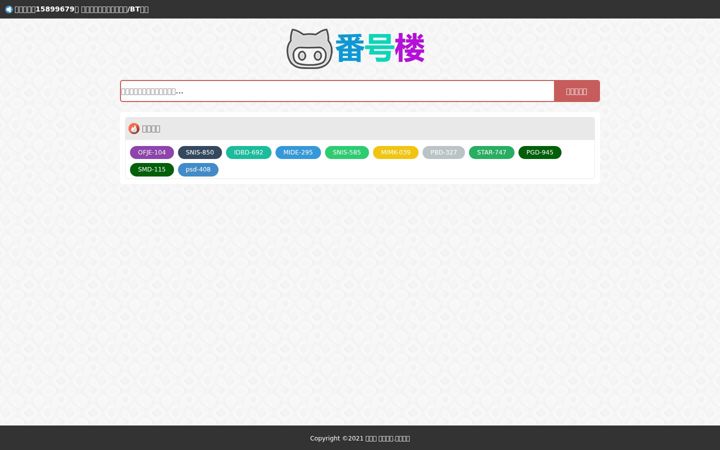Select the SNIS-585 tag

click(347, 152)
